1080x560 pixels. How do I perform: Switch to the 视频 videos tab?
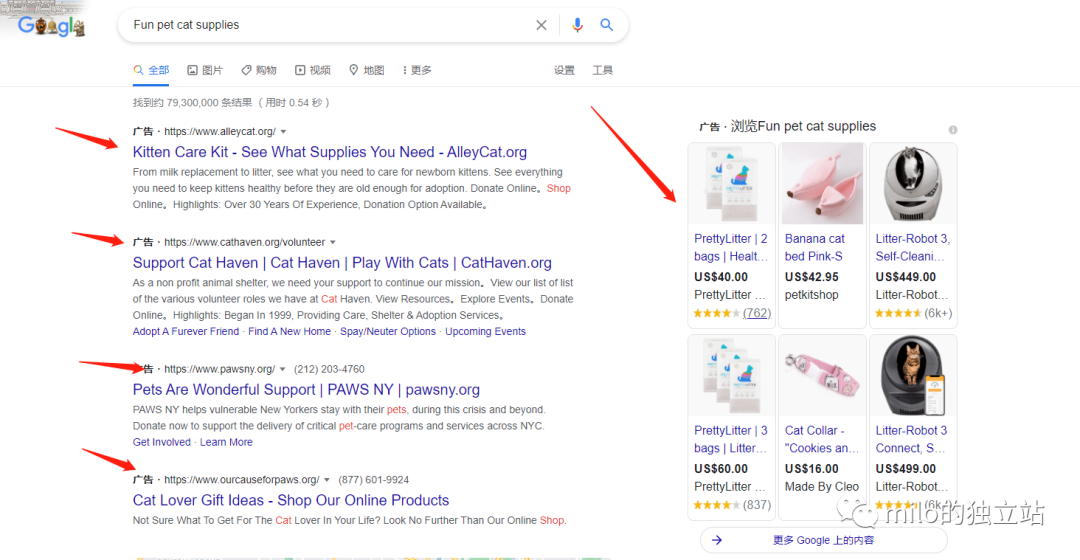click(x=313, y=70)
